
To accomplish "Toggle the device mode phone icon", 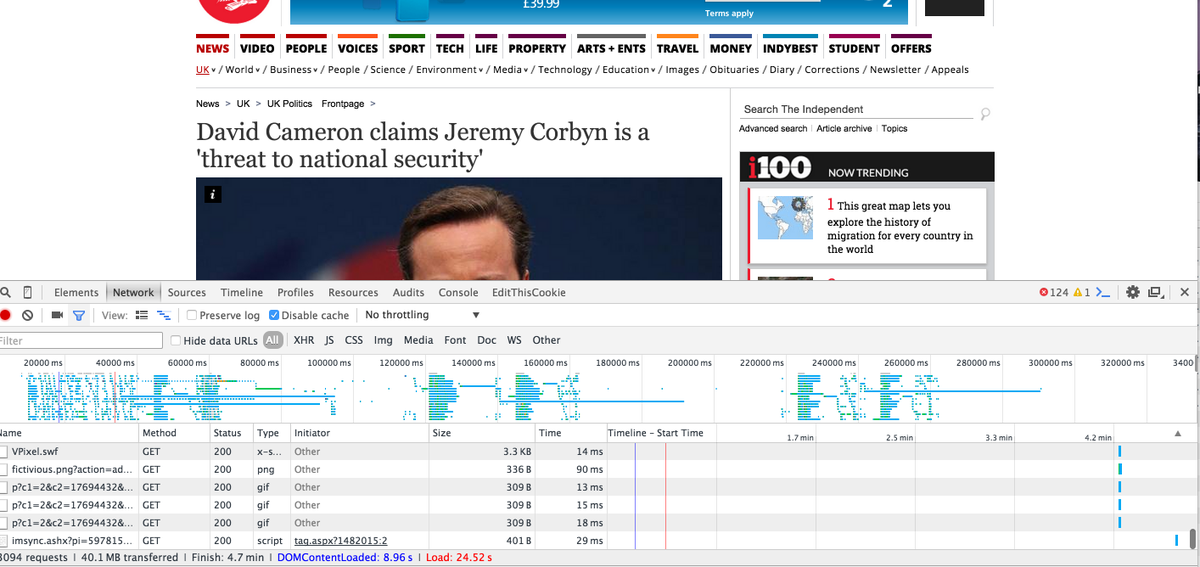I will click(x=28, y=293).
